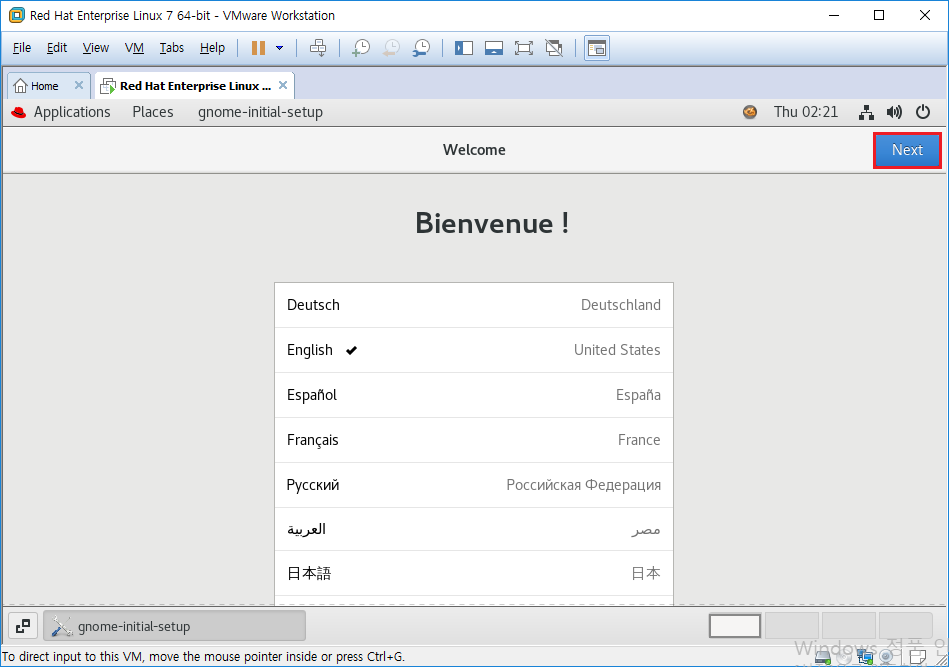Open the Tabs menu

[172, 48]
